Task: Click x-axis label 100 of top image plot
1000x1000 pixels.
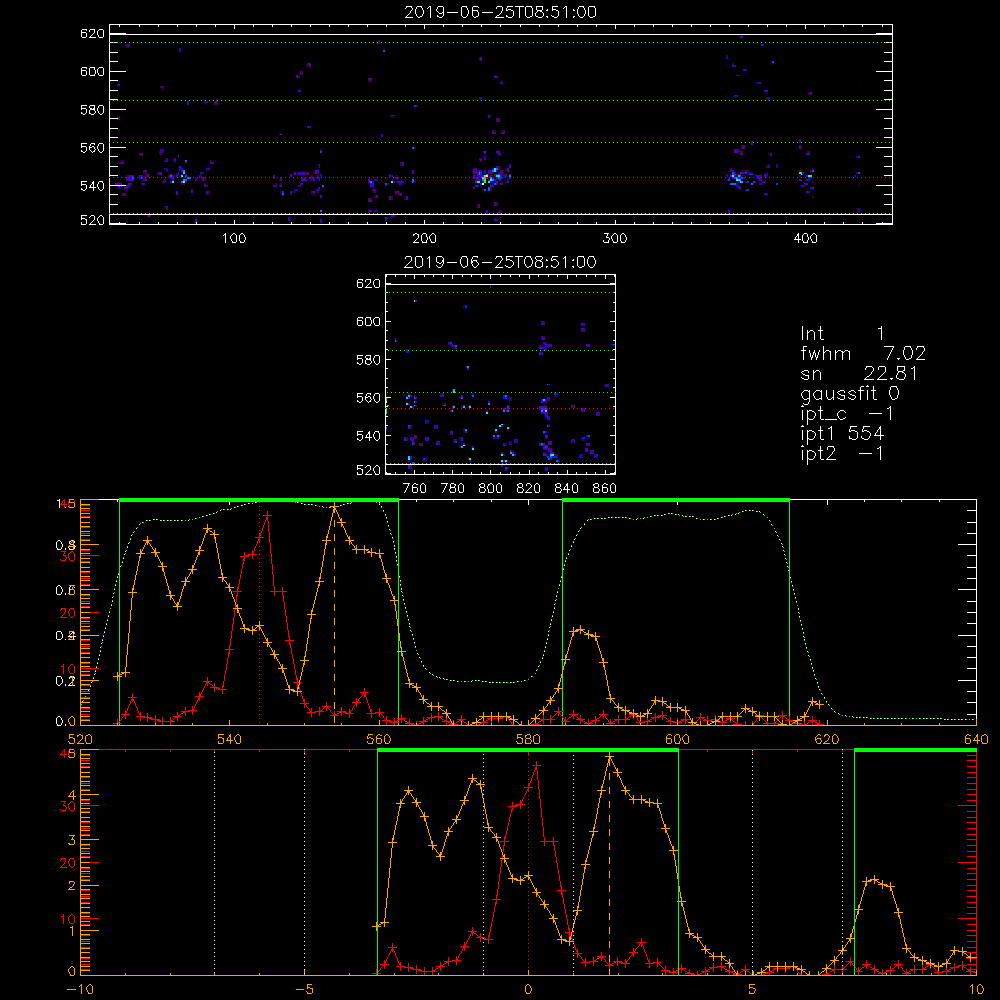Action: click(234, 239)
